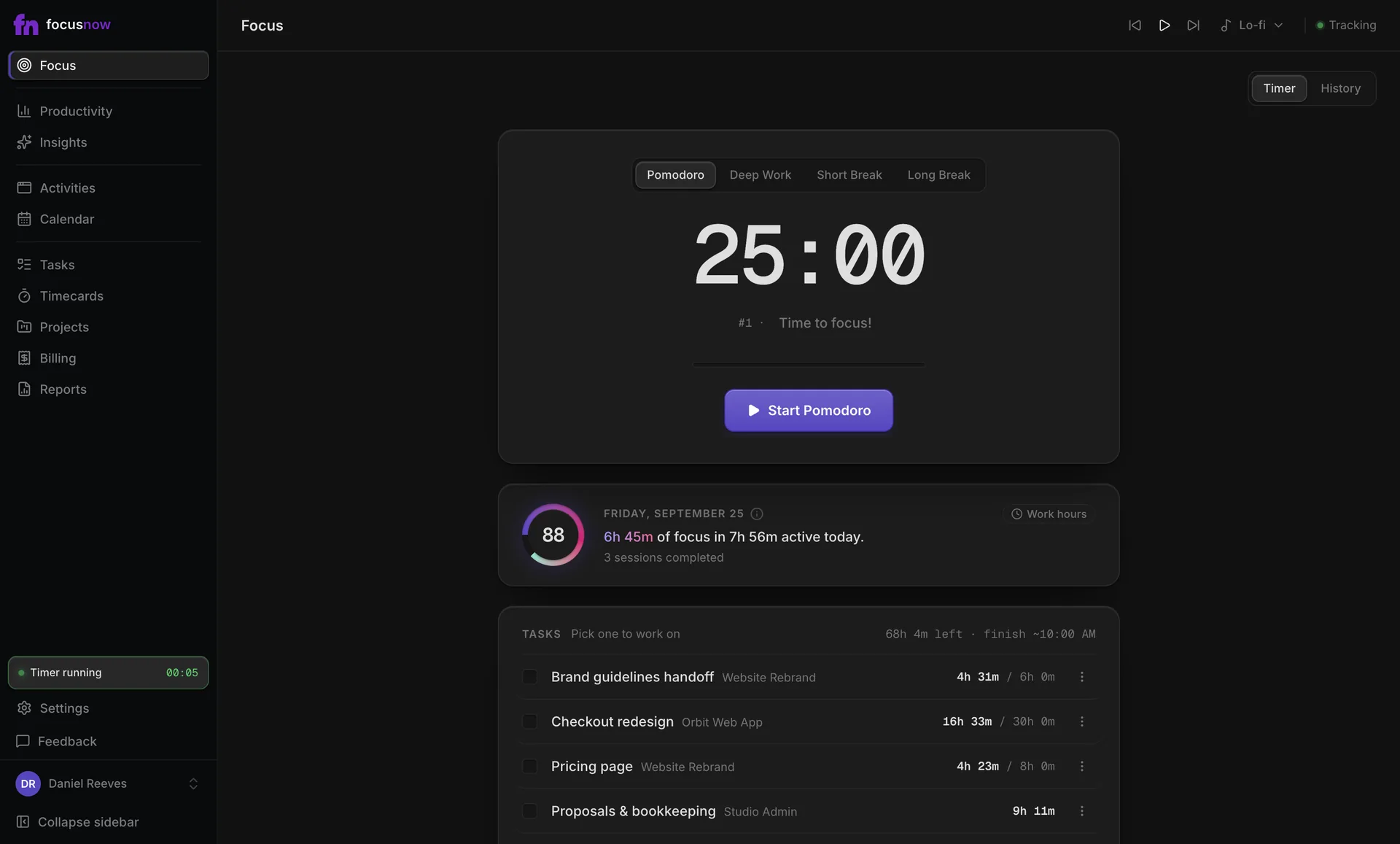Select the Short Break tab

[849, 175]
